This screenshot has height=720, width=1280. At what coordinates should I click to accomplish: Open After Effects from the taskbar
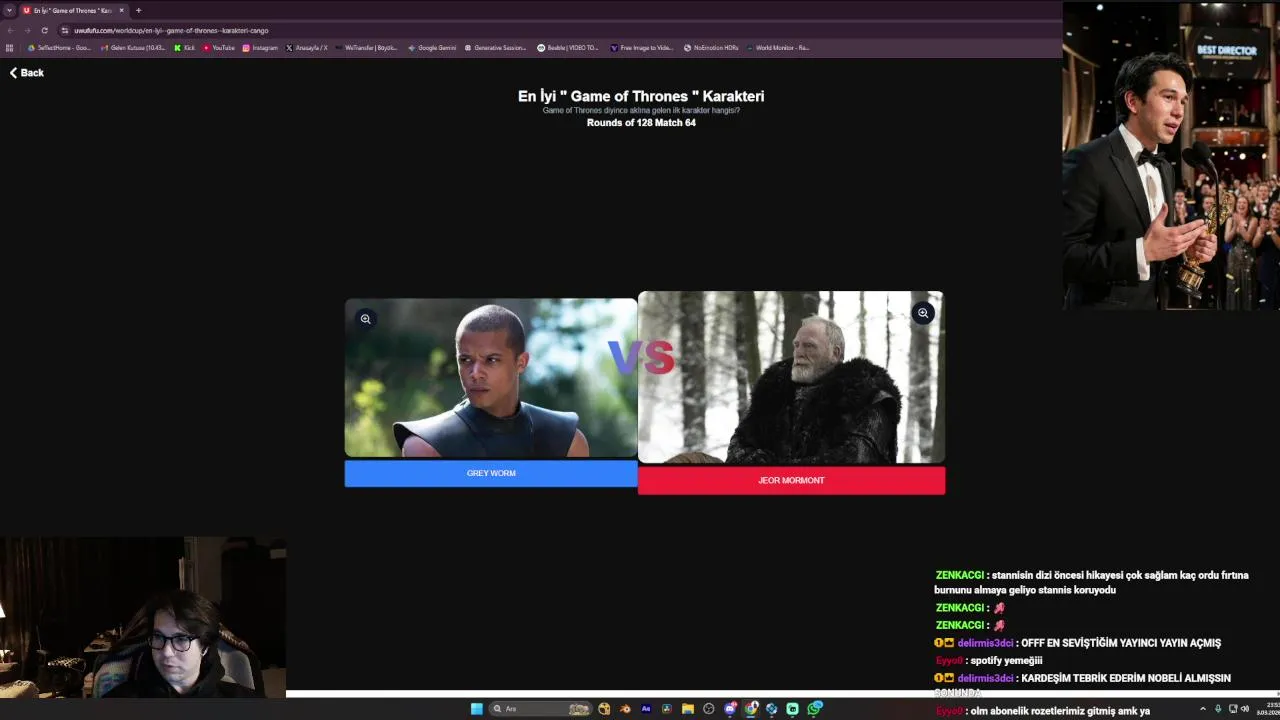(646, 709)
